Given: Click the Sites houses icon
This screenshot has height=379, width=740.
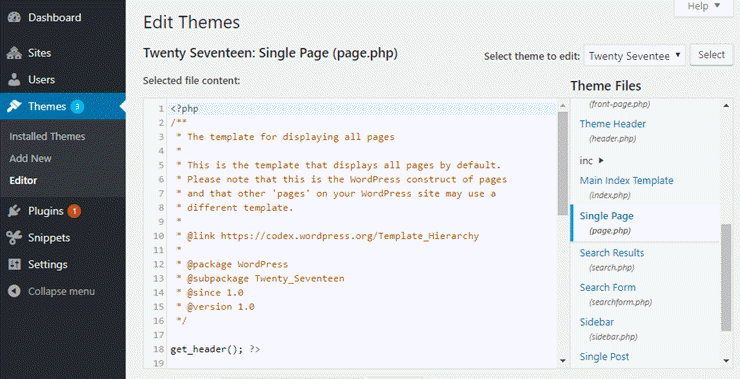Looking at the screenshot, I should point(14,53).
